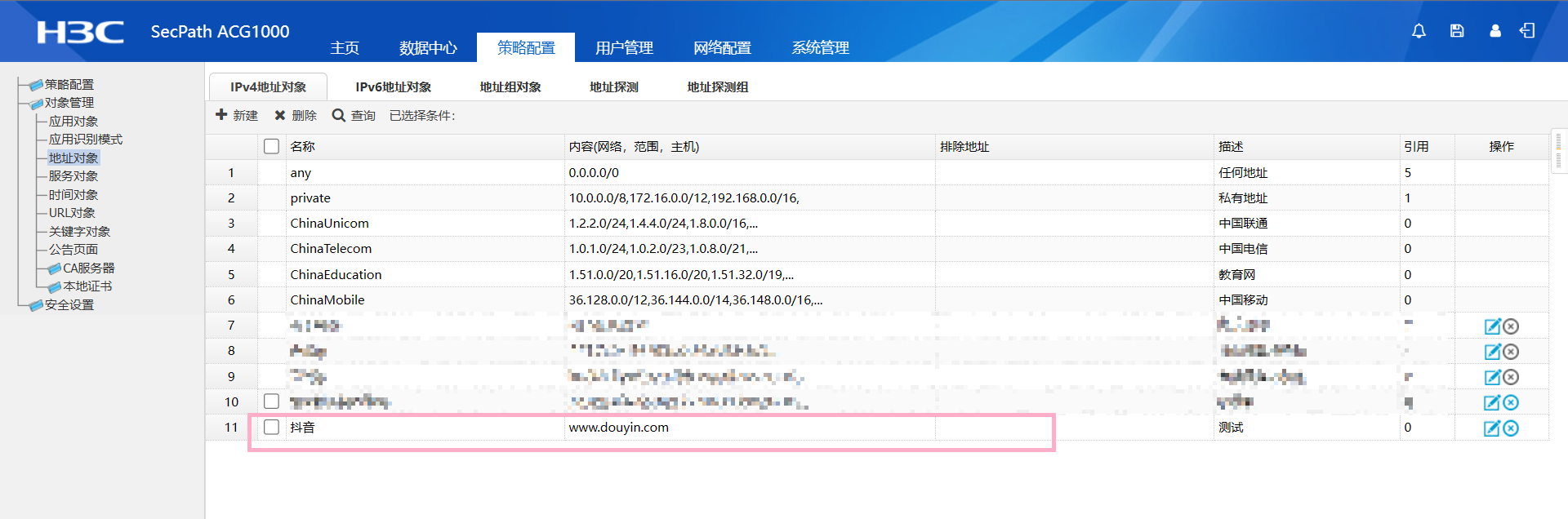1568x519 pixels.
Task: Select the ChinaTelecom name cell
Action: pyautogui.click(x=425, y=249)
